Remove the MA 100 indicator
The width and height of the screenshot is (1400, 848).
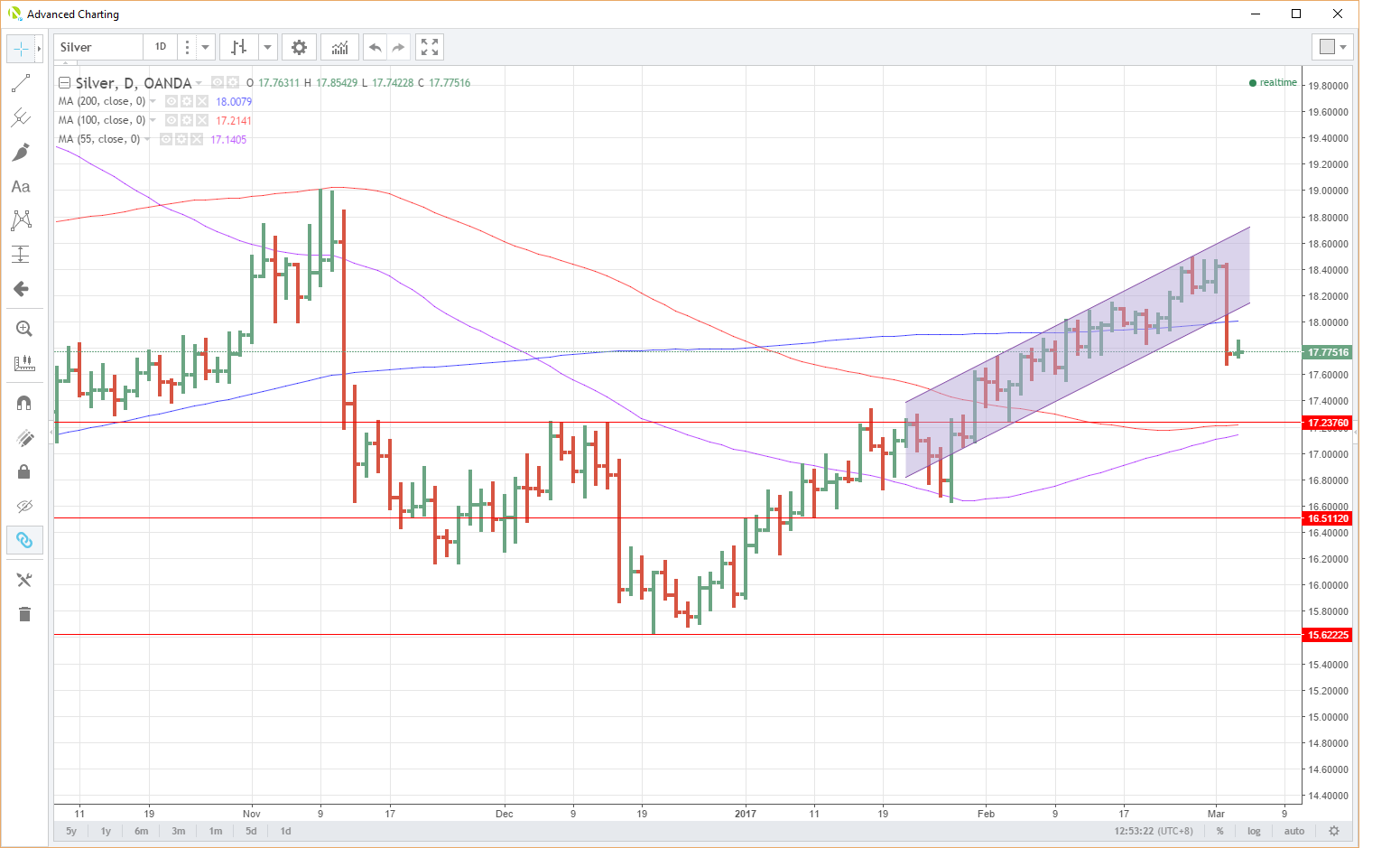coord(202,120)
